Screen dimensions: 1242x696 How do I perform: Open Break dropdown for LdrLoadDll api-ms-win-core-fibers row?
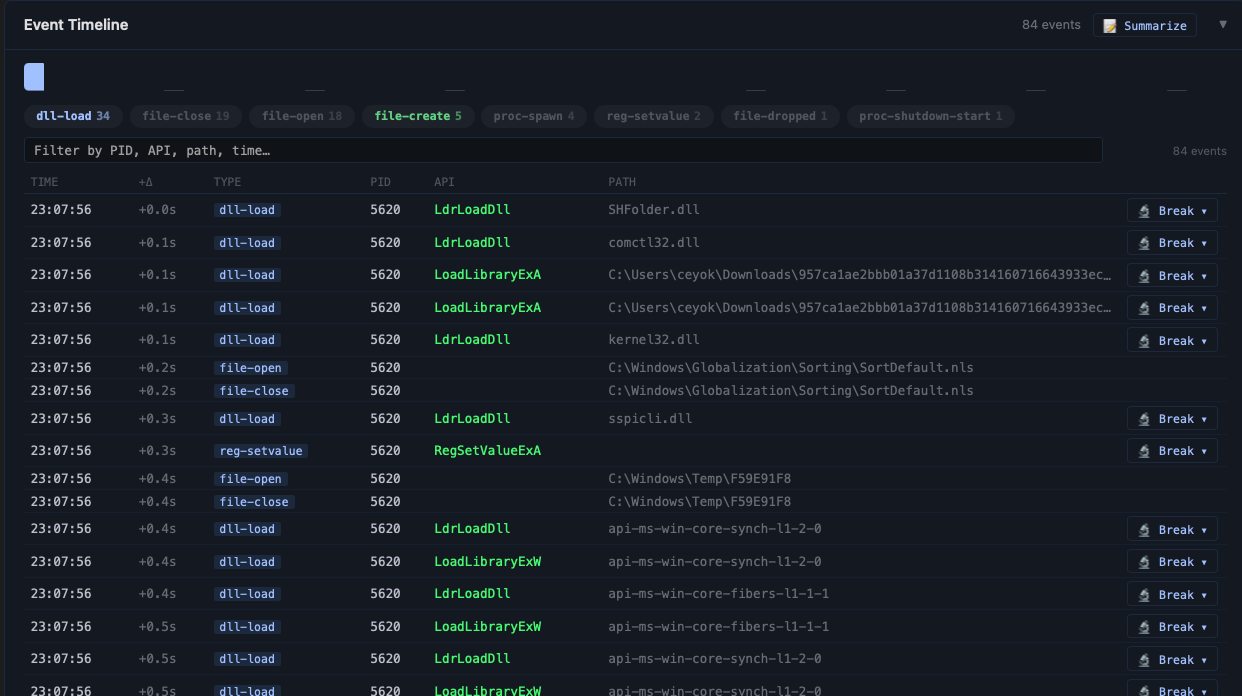coord(1172,594)
